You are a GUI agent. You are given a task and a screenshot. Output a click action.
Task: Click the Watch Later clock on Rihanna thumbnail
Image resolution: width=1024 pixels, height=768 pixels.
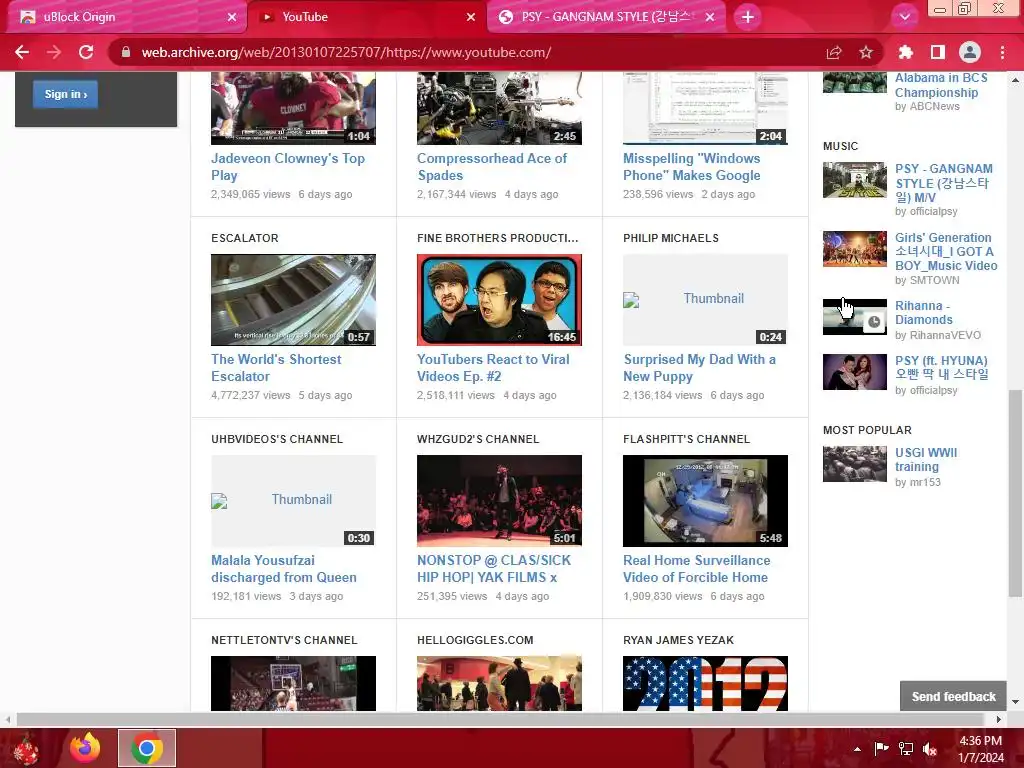pyautogui.click(x=874, y=322)
